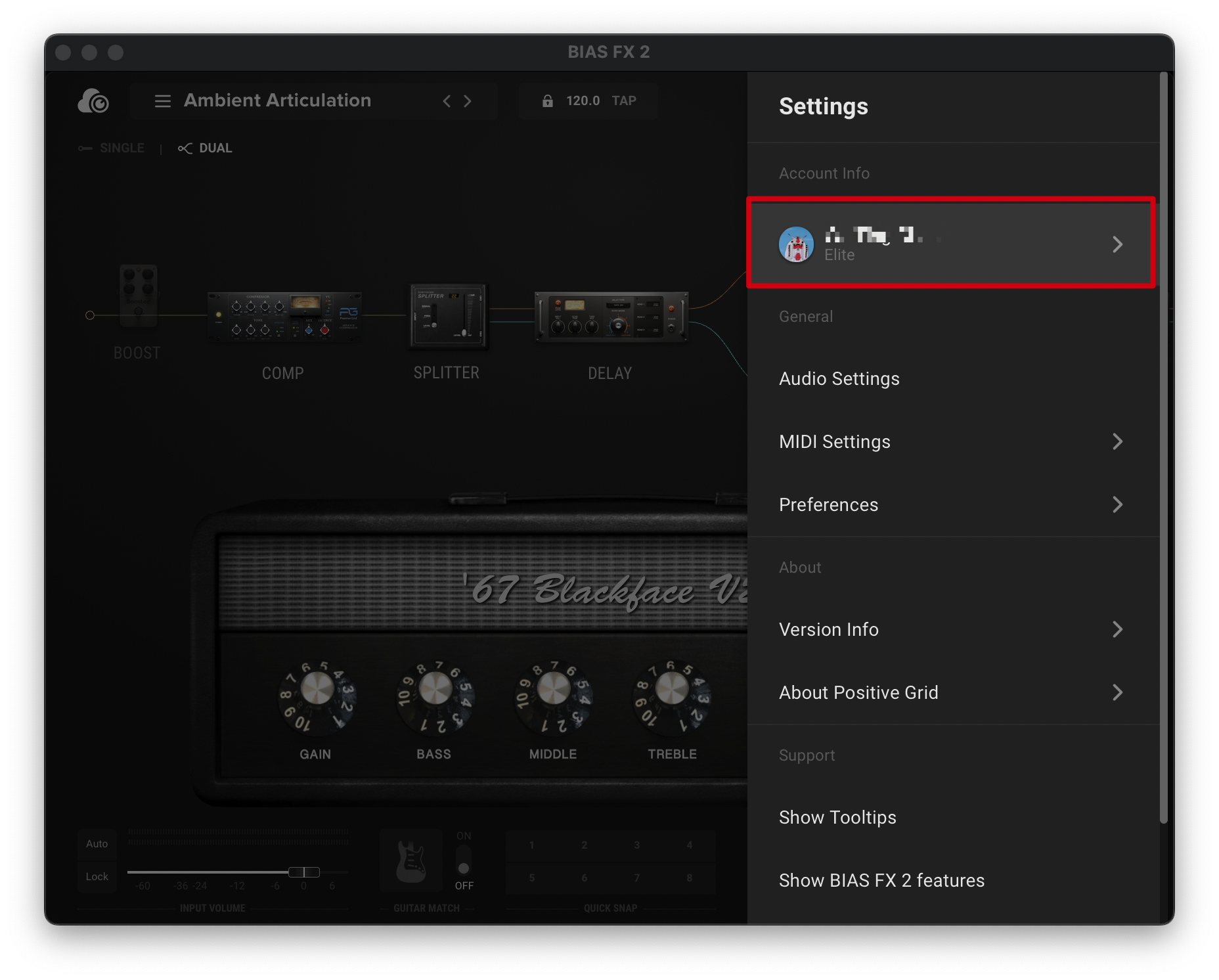
Task: Click the window close button
Action: click(x=63, y=53)
